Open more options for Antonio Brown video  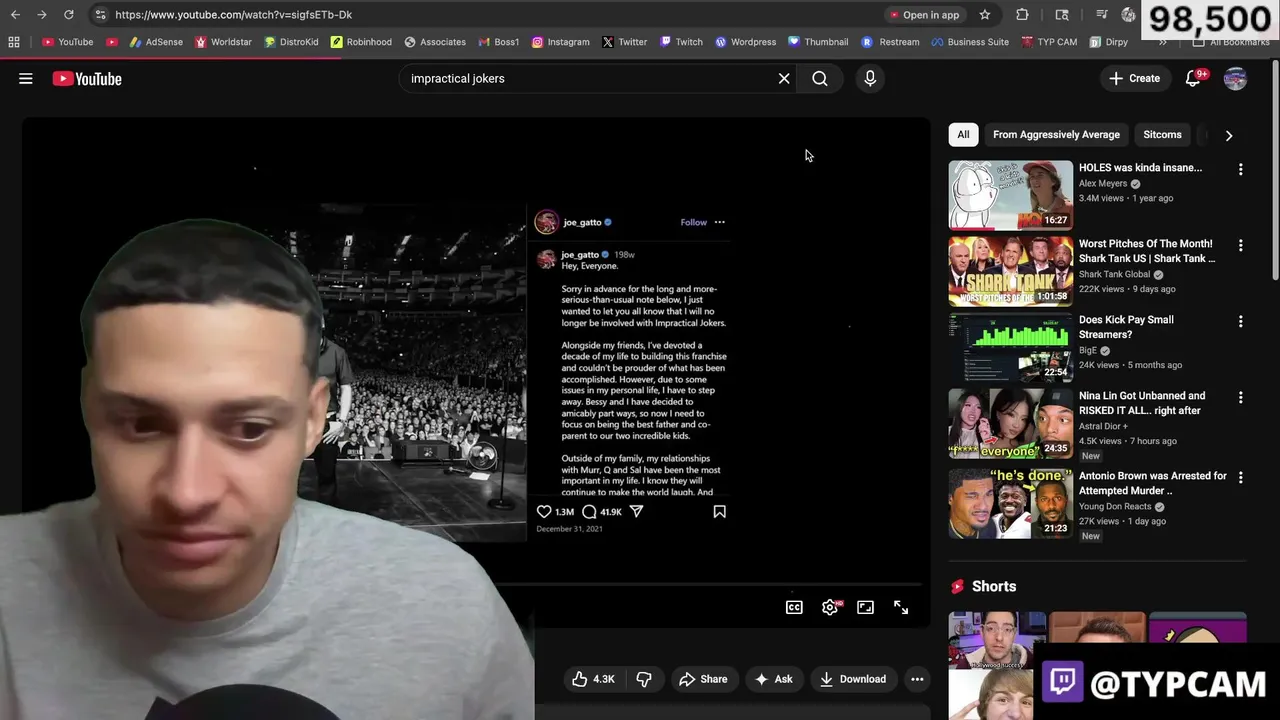[1241, 478]
